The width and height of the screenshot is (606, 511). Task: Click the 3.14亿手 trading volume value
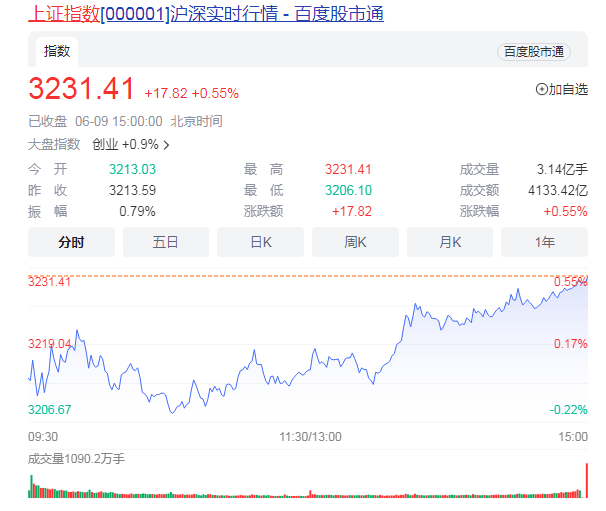coord(566,170)
